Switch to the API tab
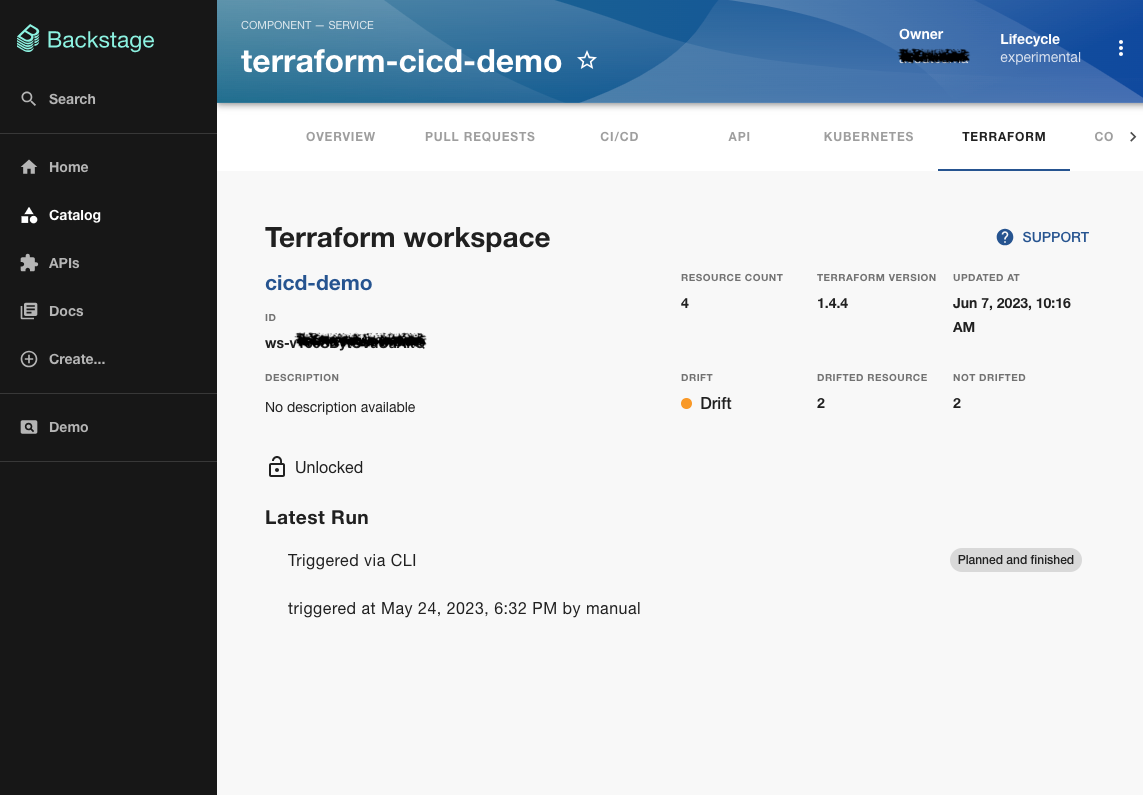 point(739,137)
